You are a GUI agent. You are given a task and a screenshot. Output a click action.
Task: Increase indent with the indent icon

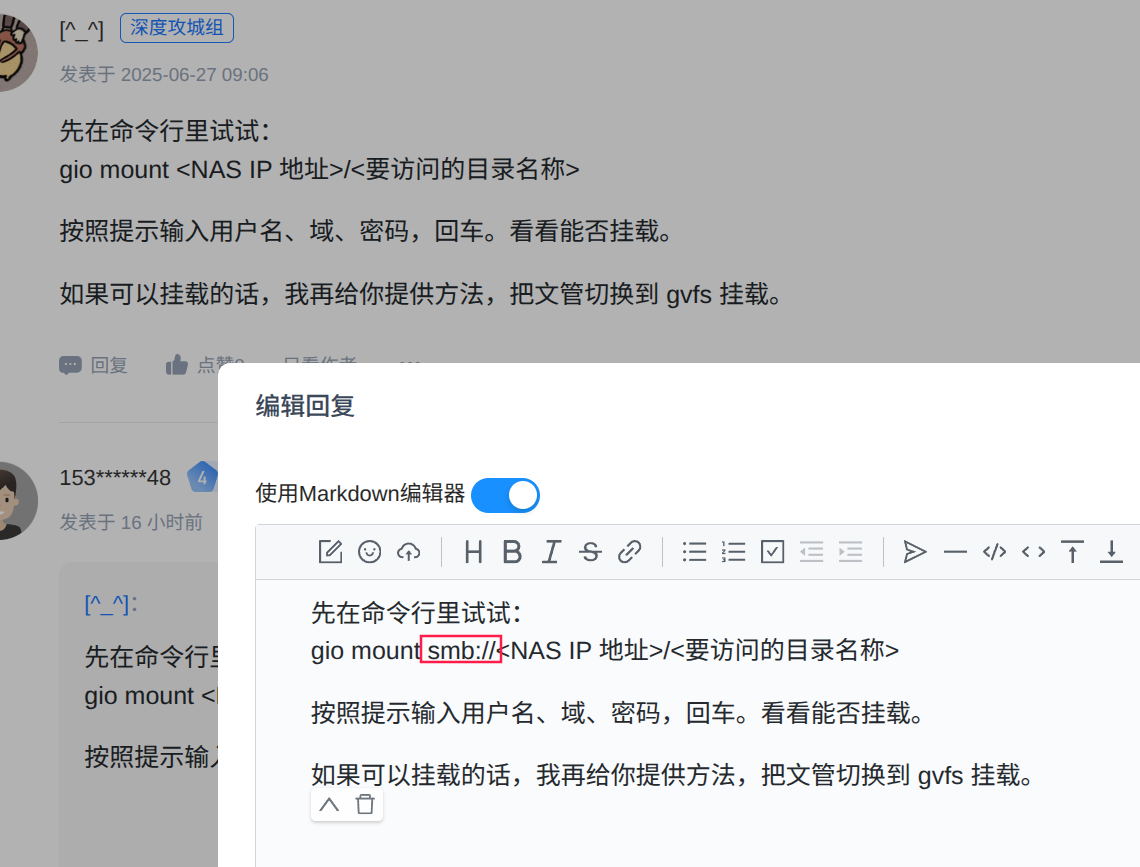coord(851,552)
